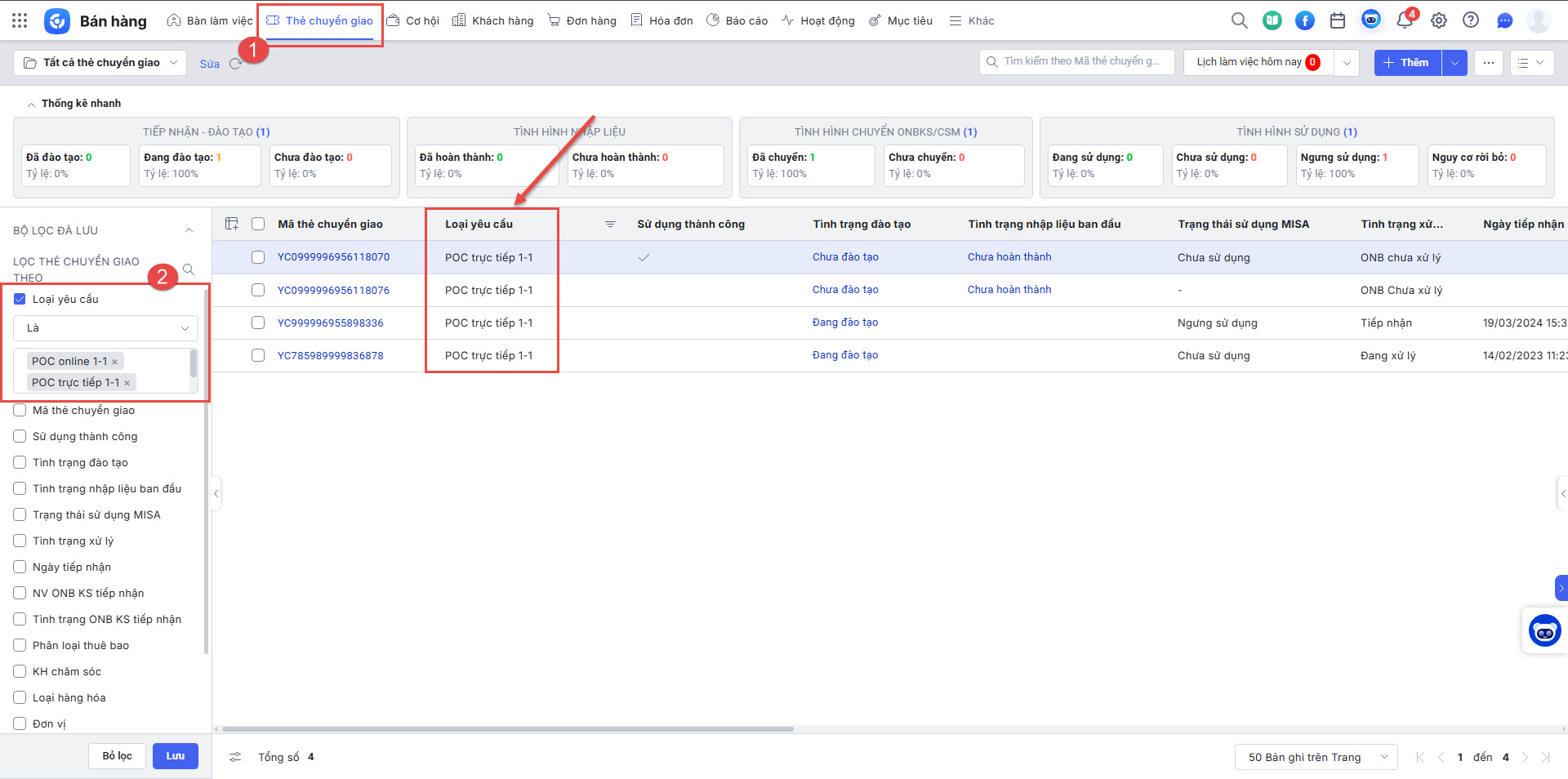Click the help question mark icon
1568x779 pixels.
click(x=1470, y=20)
